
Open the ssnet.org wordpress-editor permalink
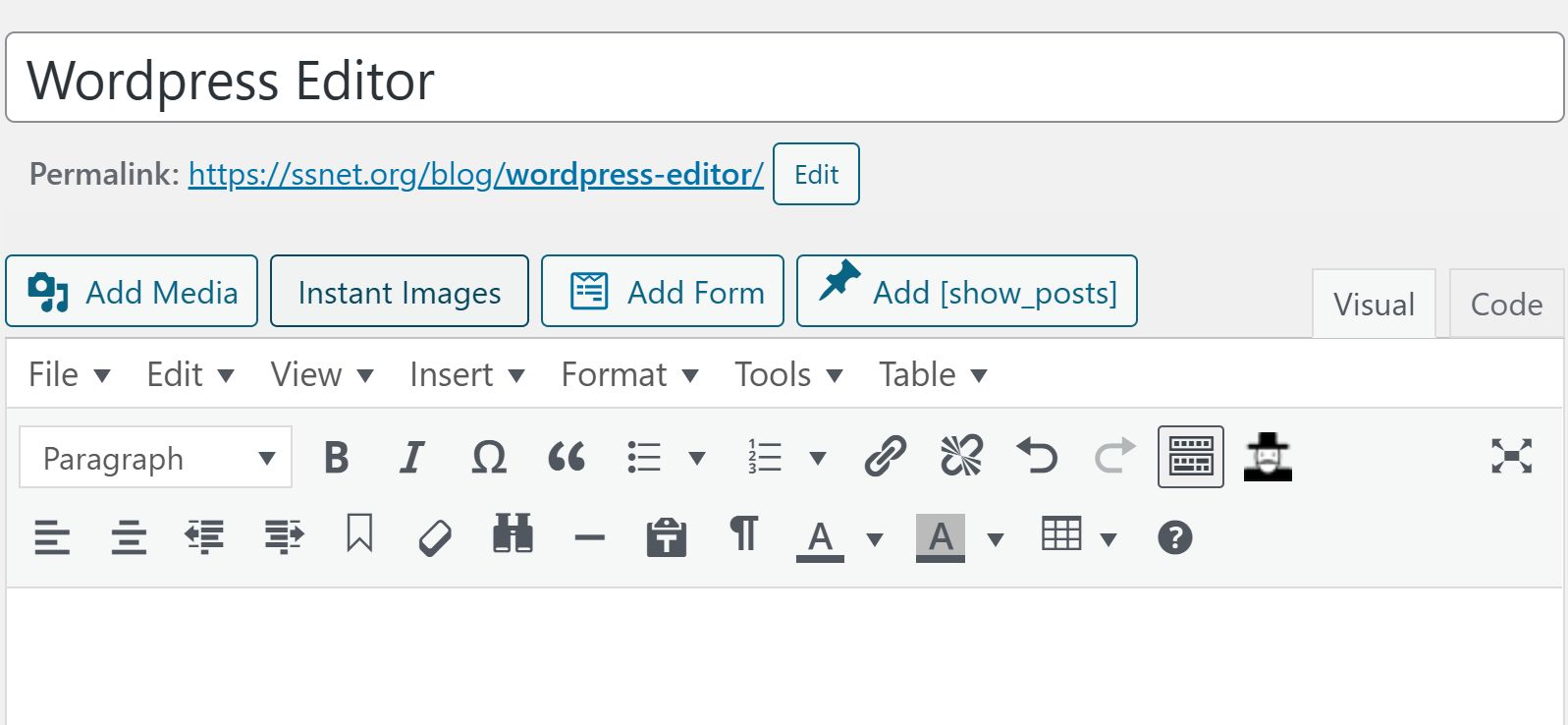(475, 174)
